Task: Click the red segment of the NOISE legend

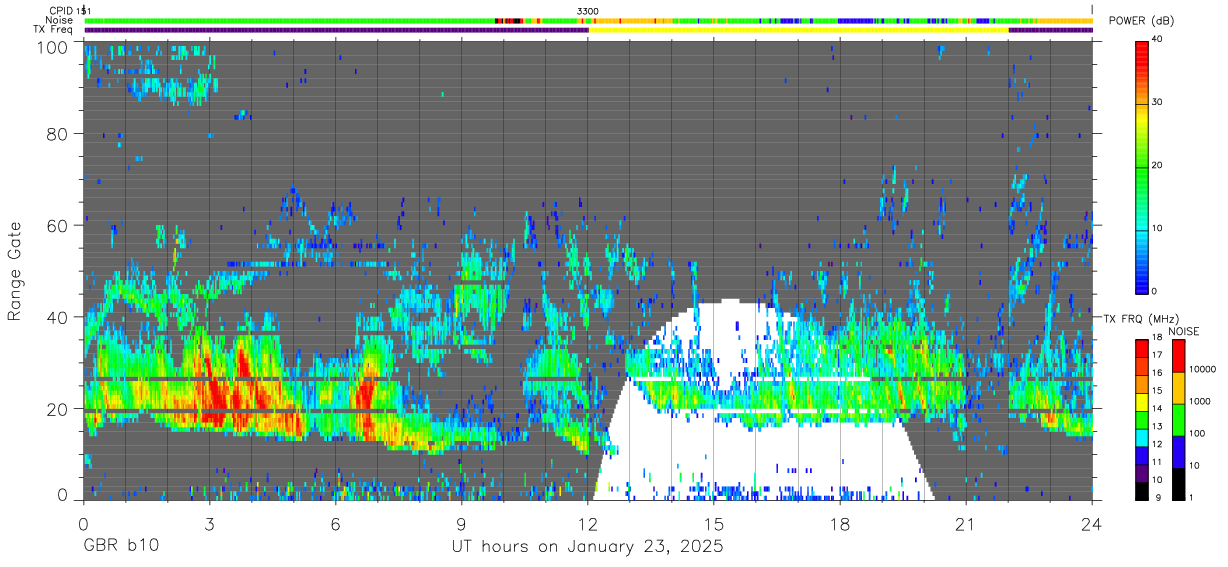Action: 1178,356
